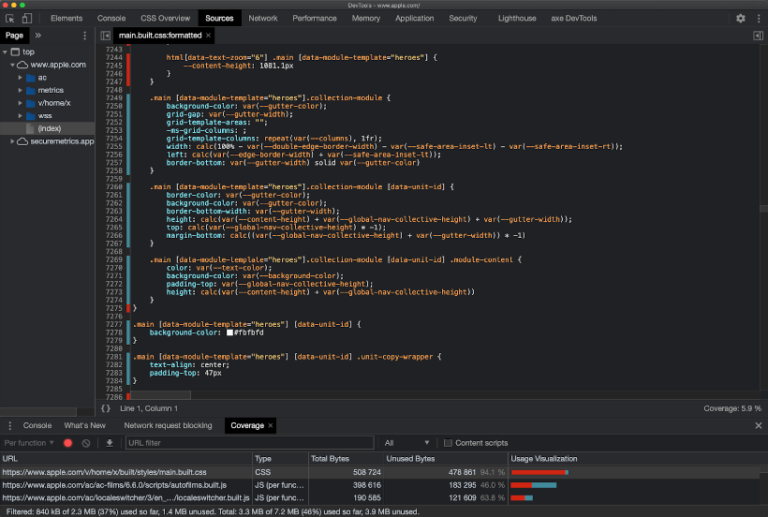Open the Lighthouse tab
The height and width of the screenshot is (517, 768).
click(516, 18)
